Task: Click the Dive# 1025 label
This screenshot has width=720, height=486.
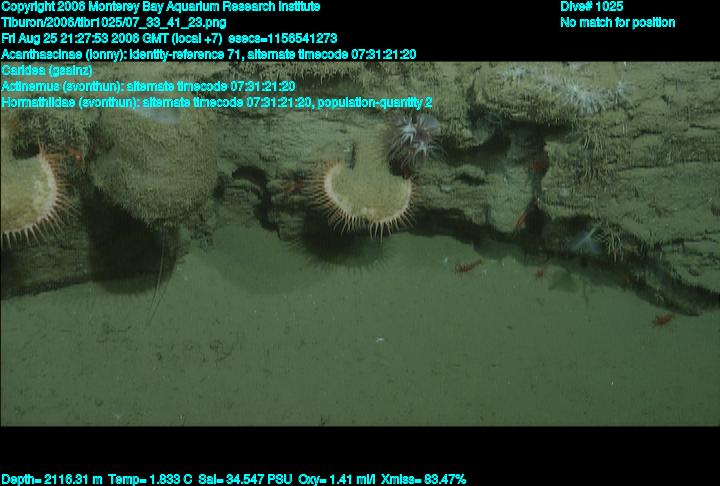Action: 592,7
